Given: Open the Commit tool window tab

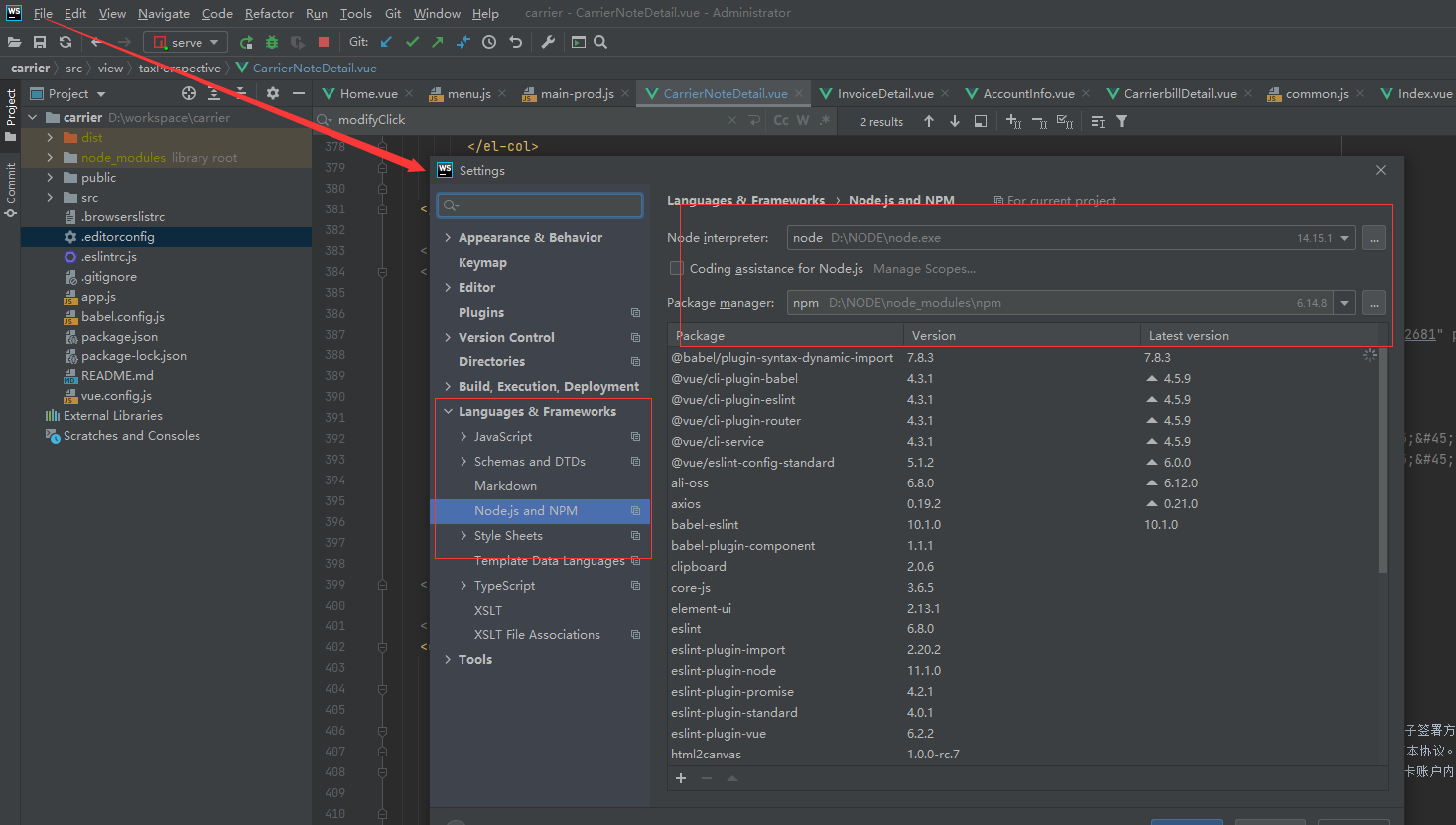Looking at the screenshot, I should tap(11, 190).
